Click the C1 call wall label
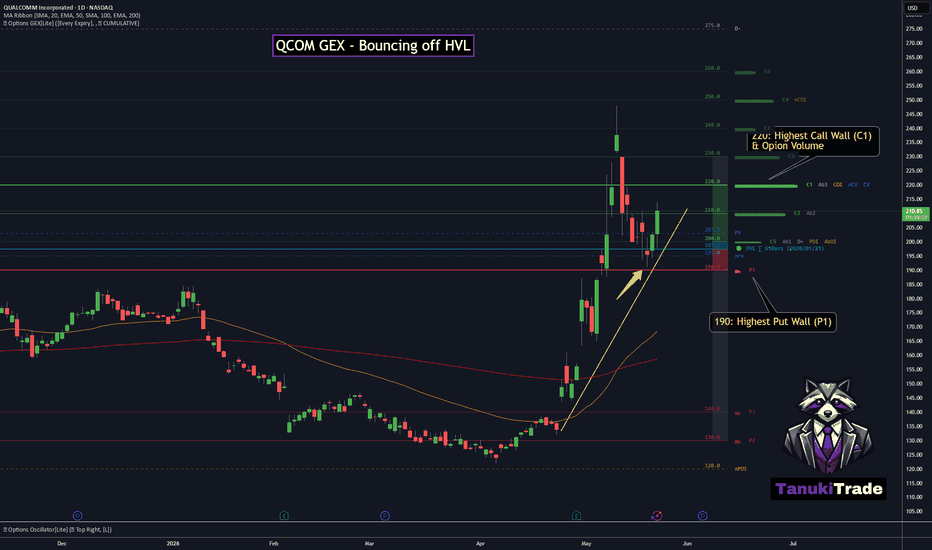 (x=809, y=185)
